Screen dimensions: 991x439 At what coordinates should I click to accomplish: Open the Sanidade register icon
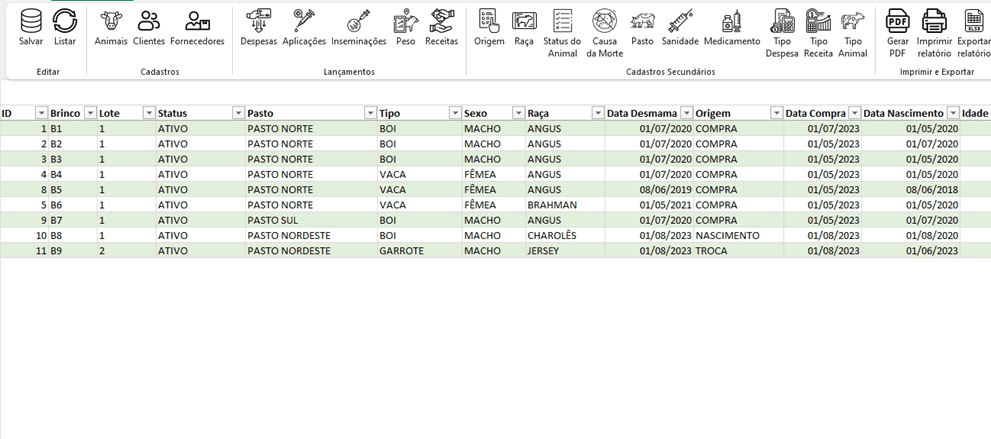pos(680,21)
